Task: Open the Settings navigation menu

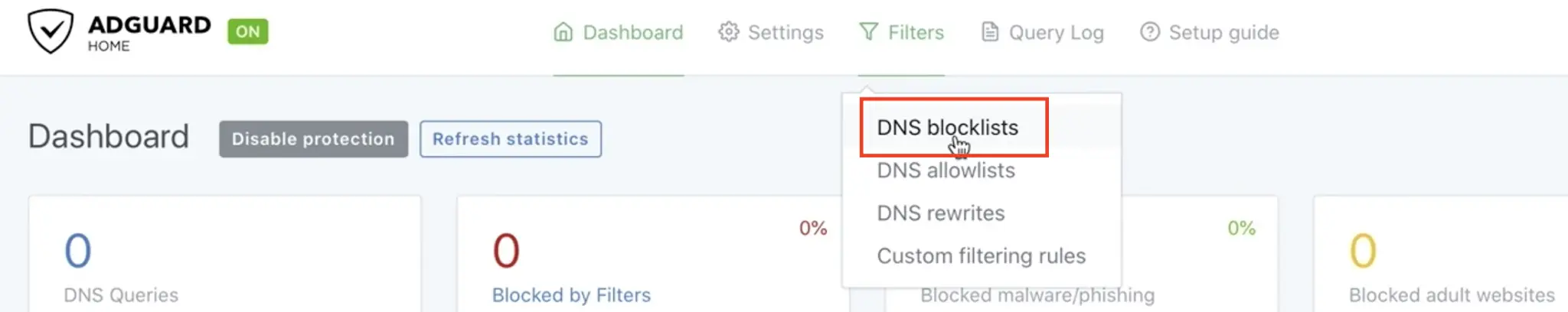Action: (786, 32)
